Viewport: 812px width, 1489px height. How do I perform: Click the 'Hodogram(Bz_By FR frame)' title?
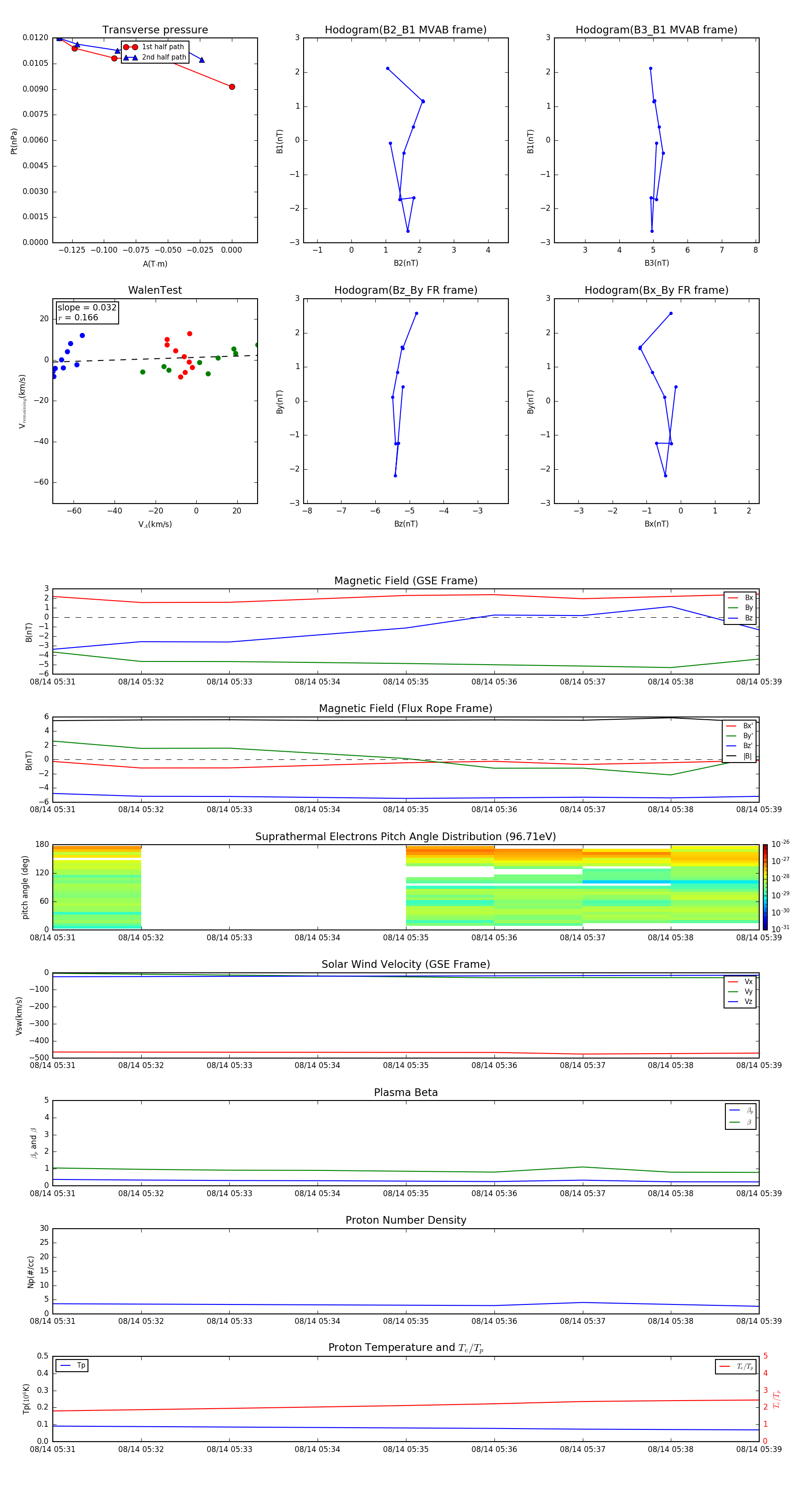pos(406,290)
